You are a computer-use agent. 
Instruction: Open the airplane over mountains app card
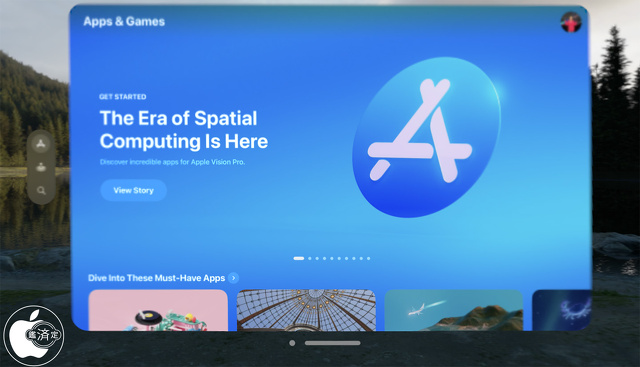pos(454,310)
